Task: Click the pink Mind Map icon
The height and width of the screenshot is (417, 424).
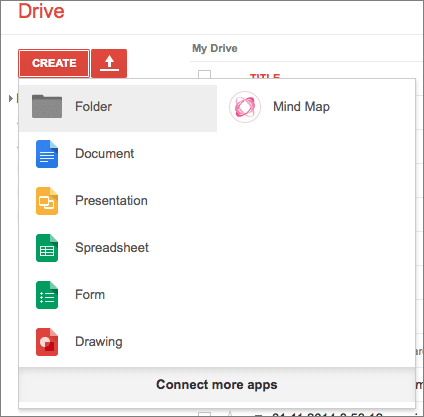Action: 245,107
